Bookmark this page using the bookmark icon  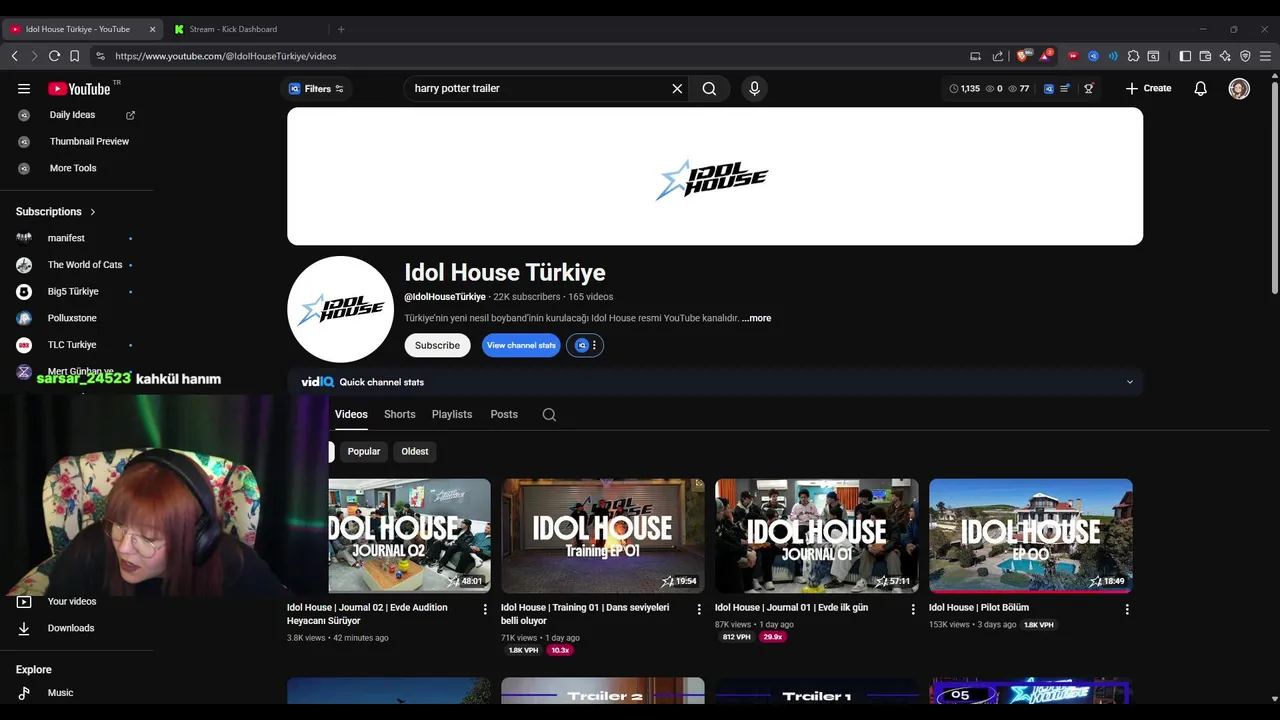coord(74,56)
